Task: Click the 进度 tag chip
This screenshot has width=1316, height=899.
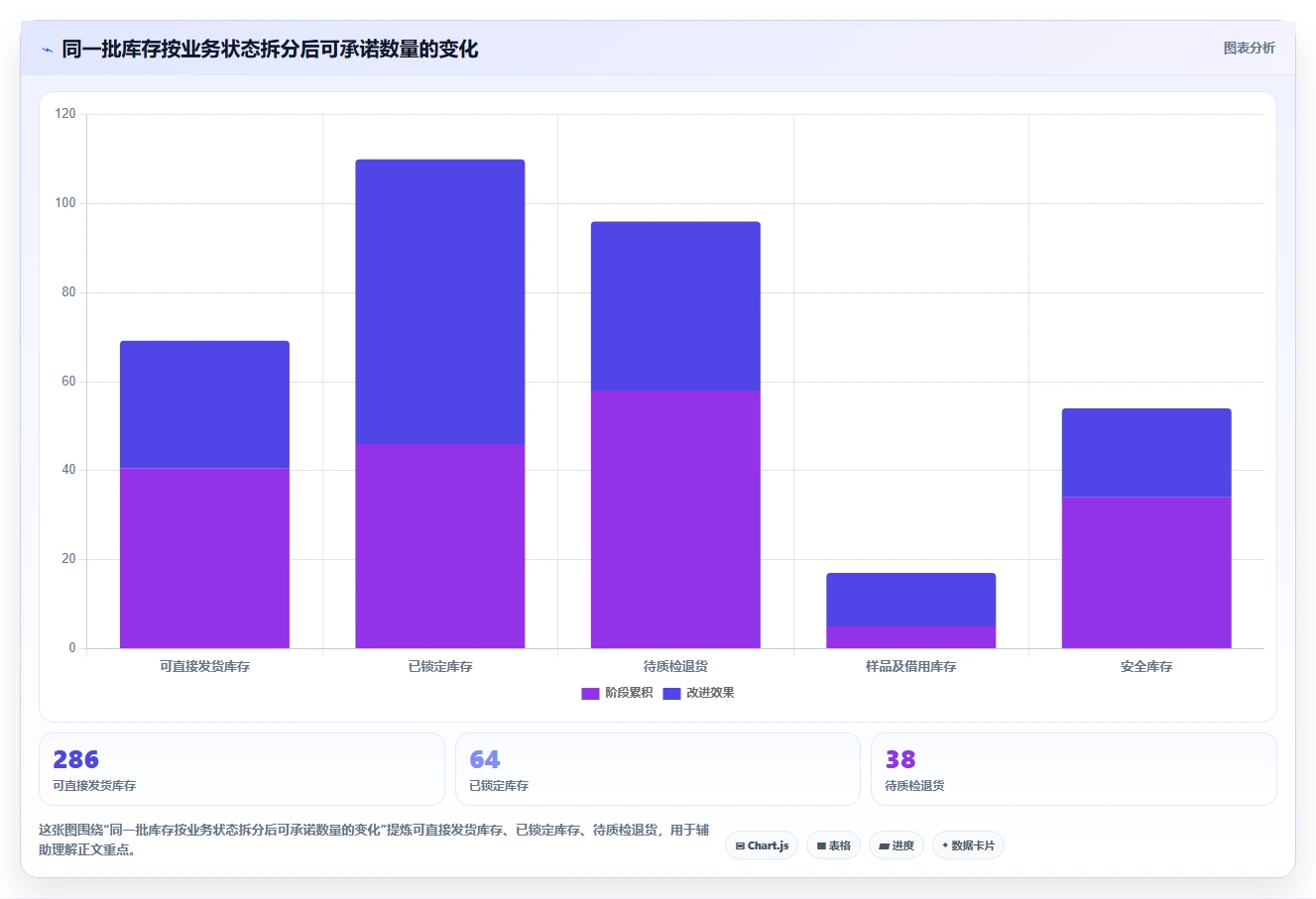Action: pyautogui.click(x=897, y=845)
